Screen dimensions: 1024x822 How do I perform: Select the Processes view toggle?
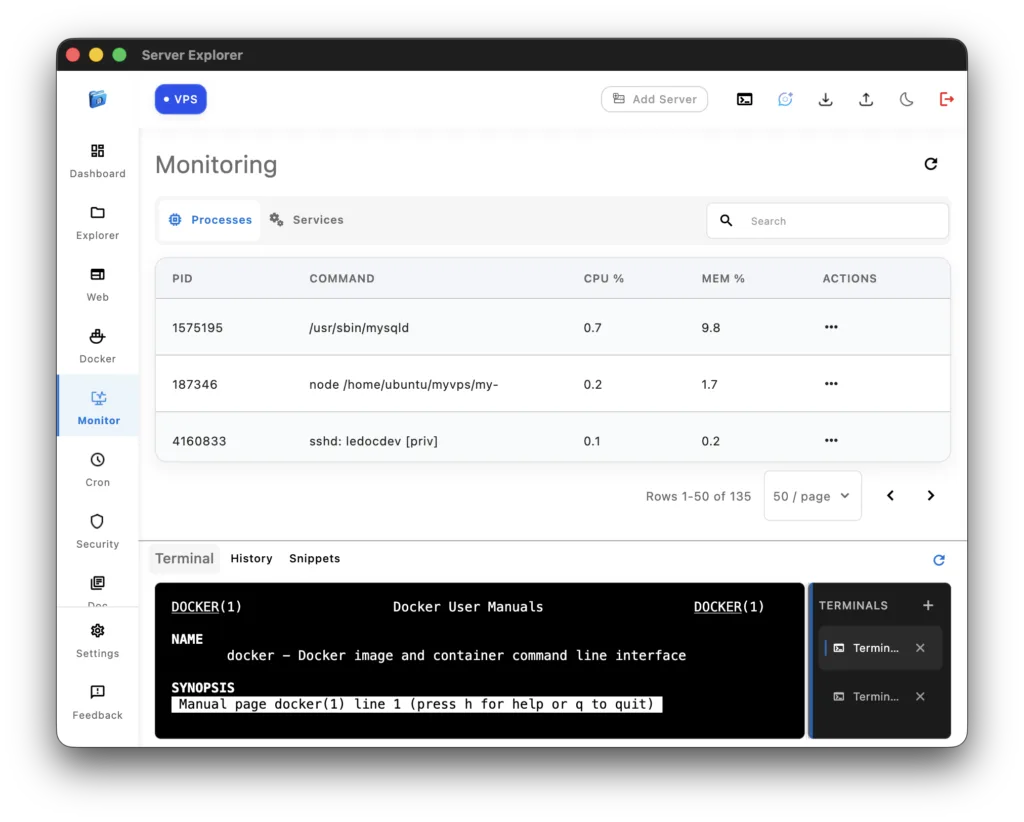[x=209, y=219]
